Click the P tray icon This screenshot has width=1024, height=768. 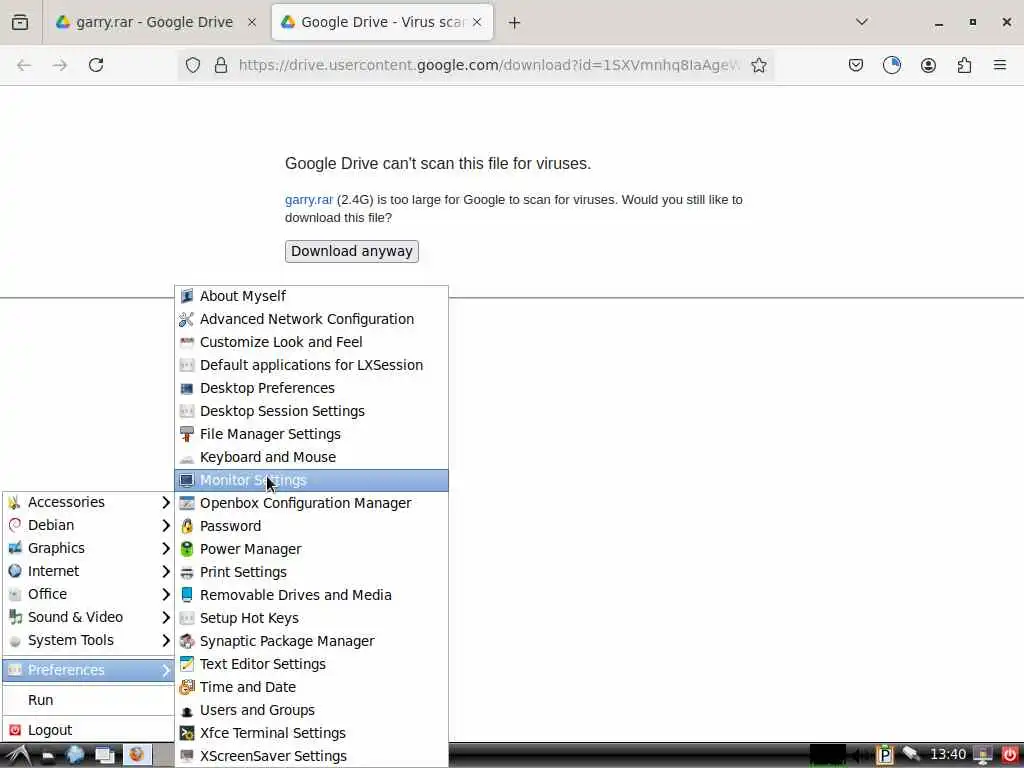pyautogui.click(x=884, y=756)
